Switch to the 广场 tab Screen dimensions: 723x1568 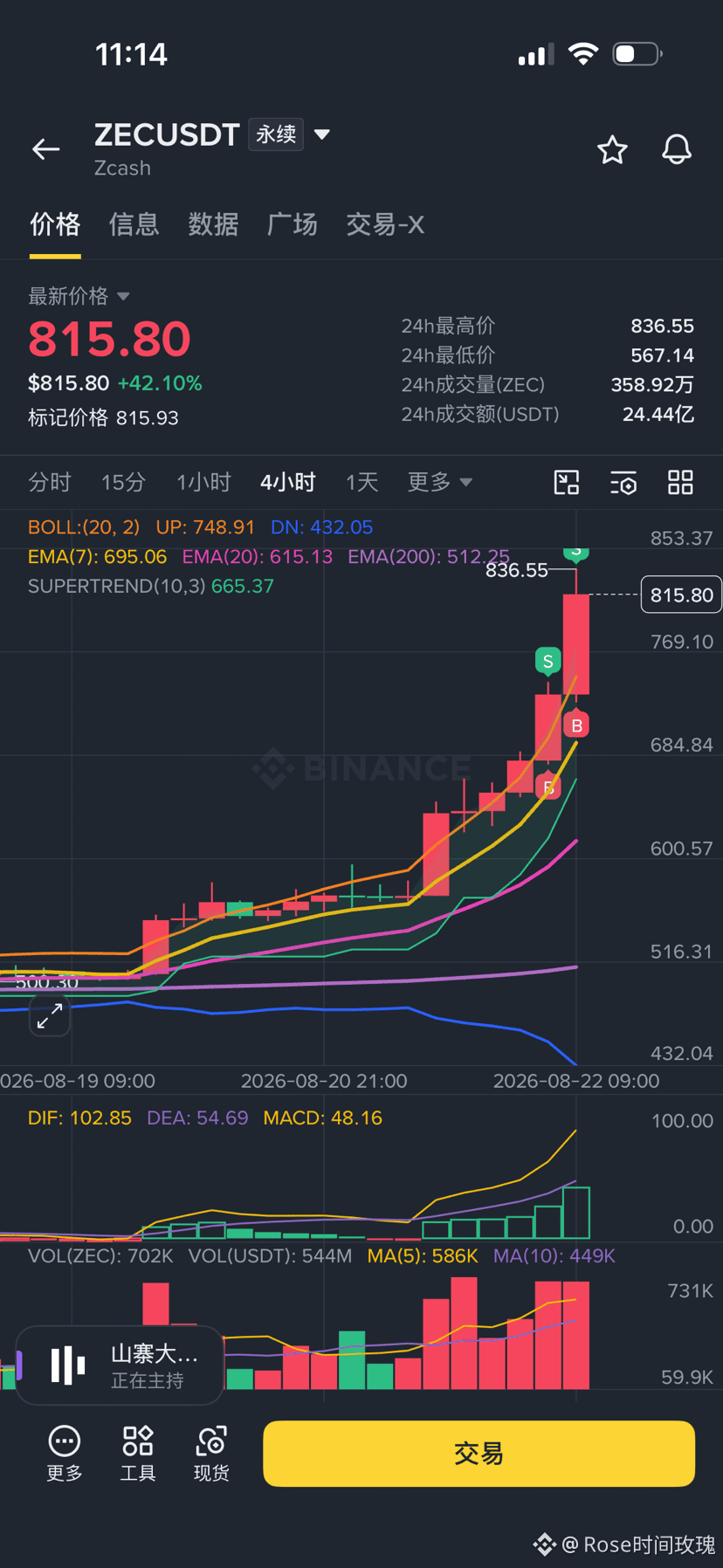click(x=293, y=225)
